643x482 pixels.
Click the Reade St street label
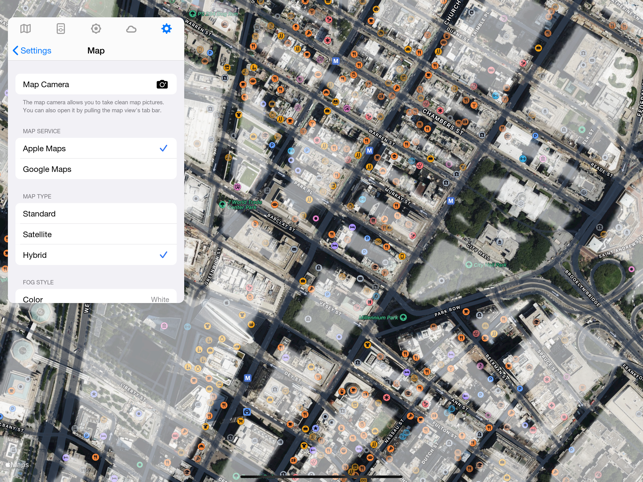[x=602, y=169]
